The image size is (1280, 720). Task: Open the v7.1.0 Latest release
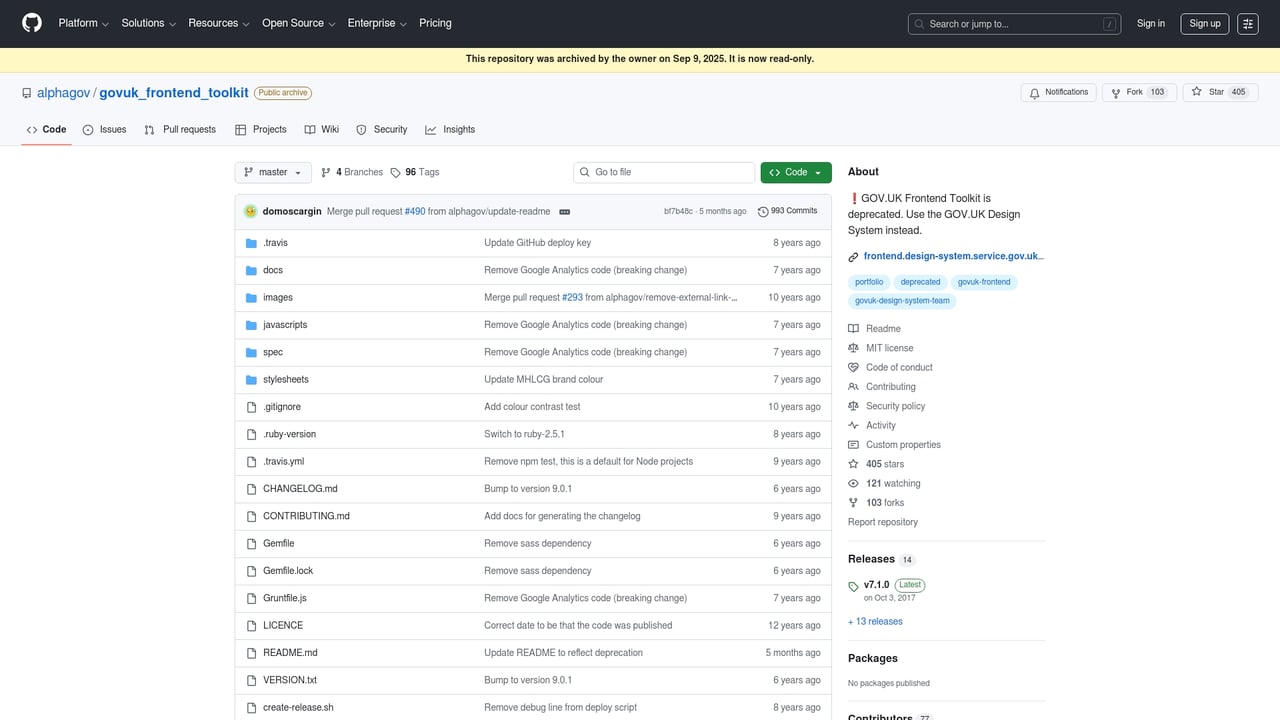(875, 584)
